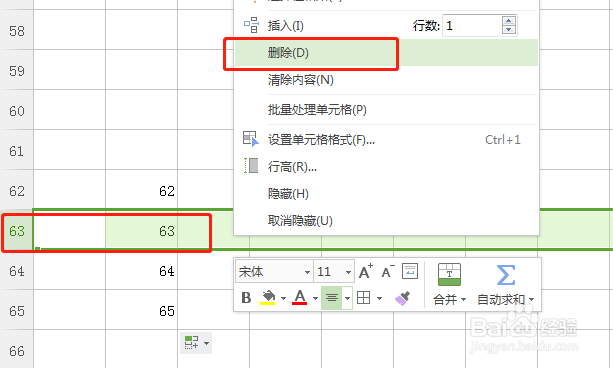Expand the AutoSum (自动求和) dropdown arrow
This screenshot has height=368, width=613.
(531, 300)
